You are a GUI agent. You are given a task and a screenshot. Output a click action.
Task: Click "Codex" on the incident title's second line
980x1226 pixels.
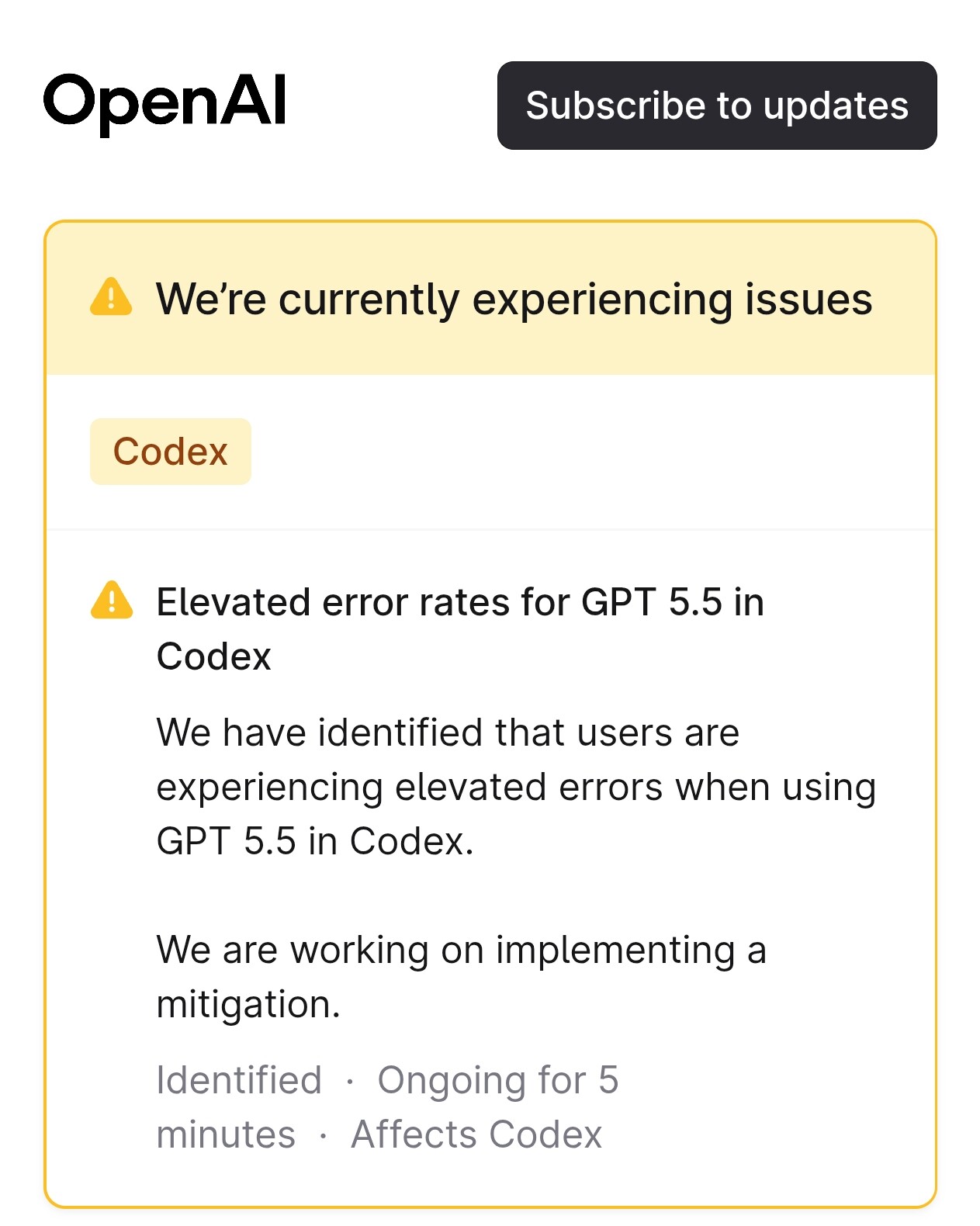coord(213,656)
